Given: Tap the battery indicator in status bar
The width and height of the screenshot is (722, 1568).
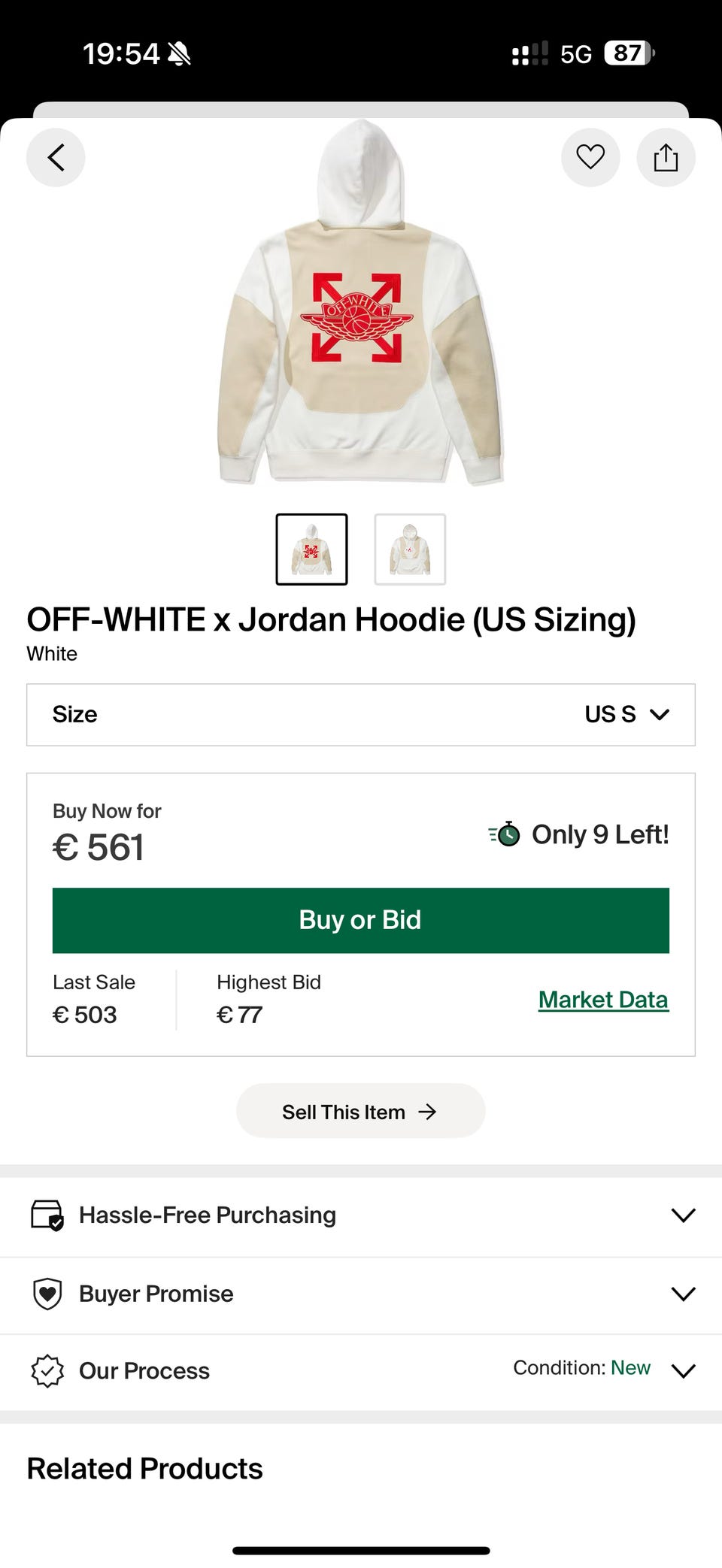Looking at the screenshot, I should [629, 53].
